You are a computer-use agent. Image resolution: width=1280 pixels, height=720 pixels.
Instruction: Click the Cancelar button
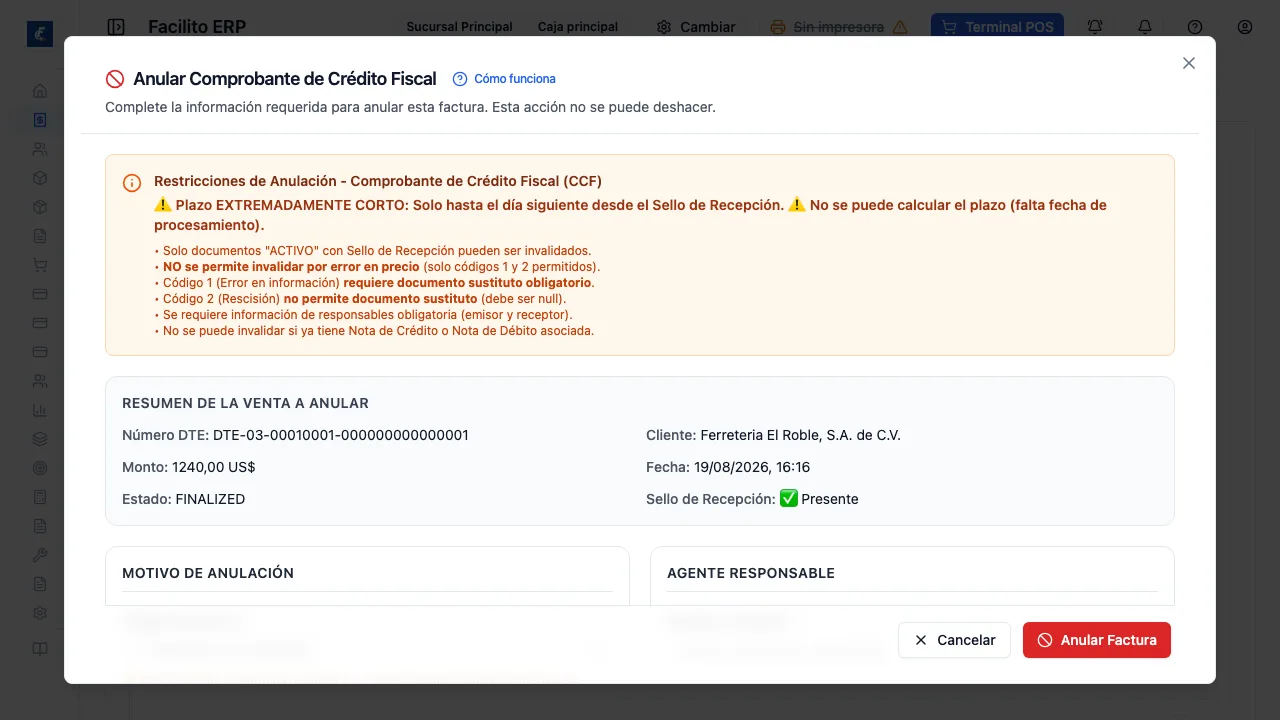click(x=954, y=640)
